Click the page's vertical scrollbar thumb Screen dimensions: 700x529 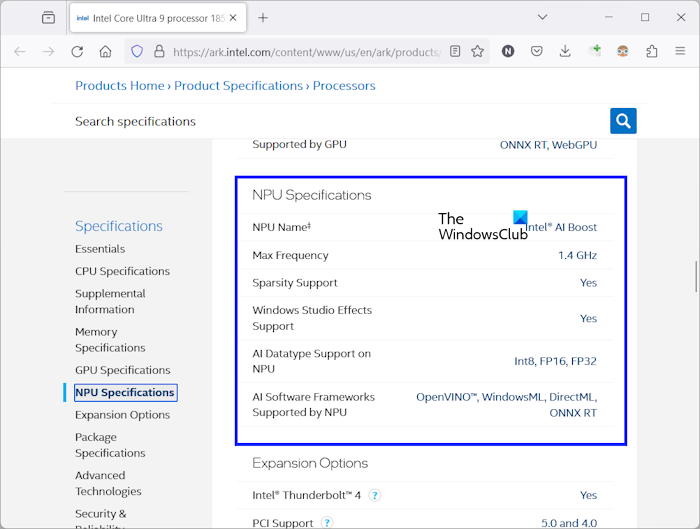[695, 275]
